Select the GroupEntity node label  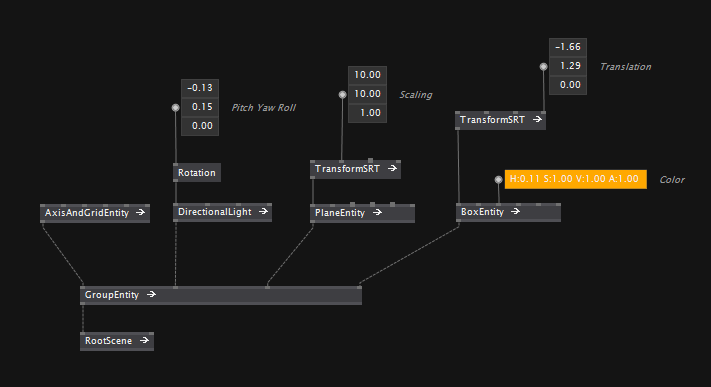[x=112, y=295]
